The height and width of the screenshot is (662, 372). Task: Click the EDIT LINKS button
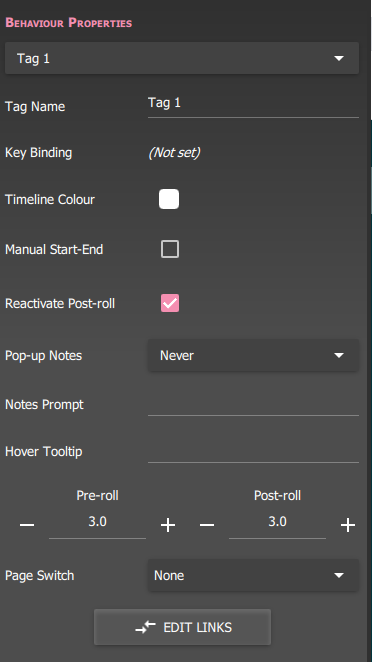pos(182,627)
